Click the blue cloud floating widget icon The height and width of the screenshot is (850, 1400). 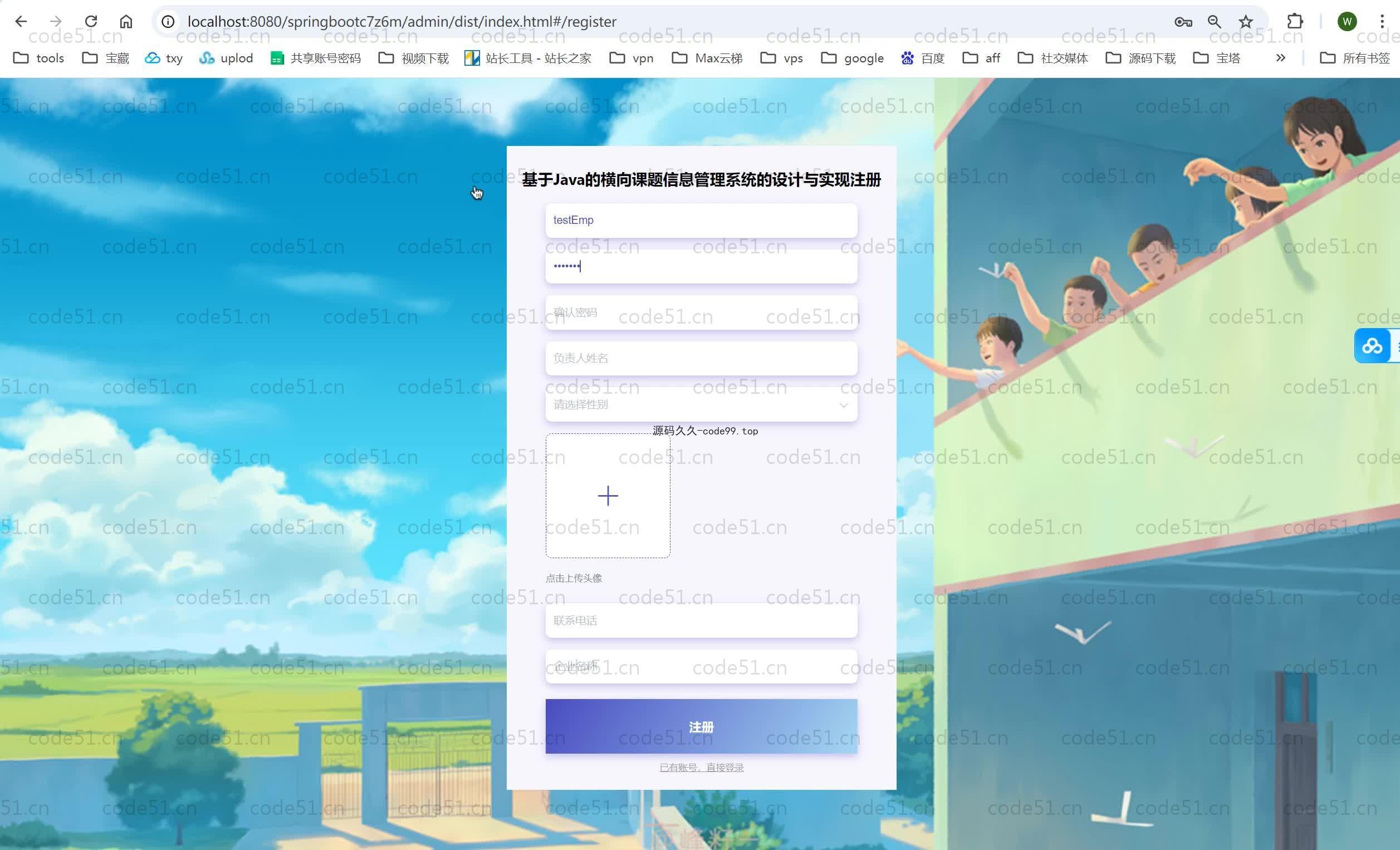[x=1372, y=345]
